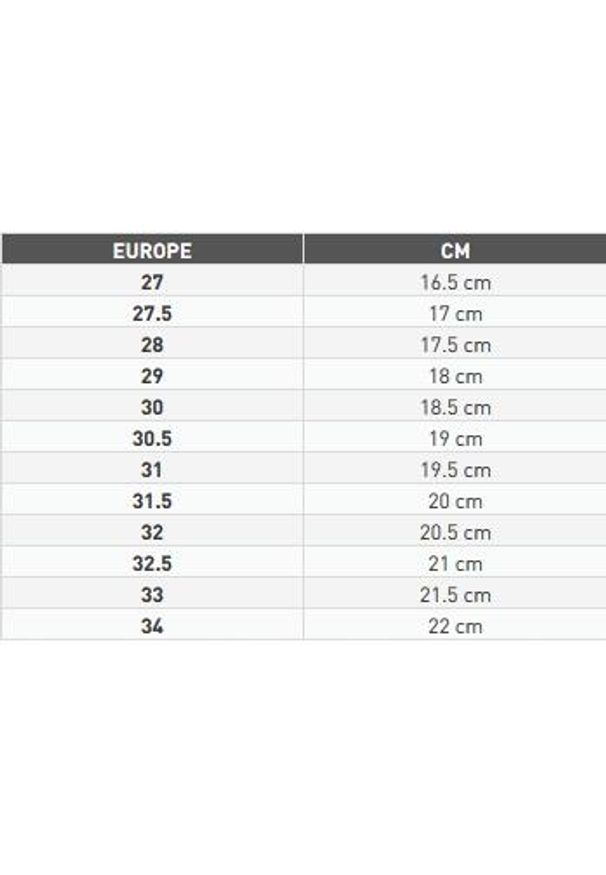Select Europe size 30 cell
The image size is (606, 875).
click(x=152, y=407)
